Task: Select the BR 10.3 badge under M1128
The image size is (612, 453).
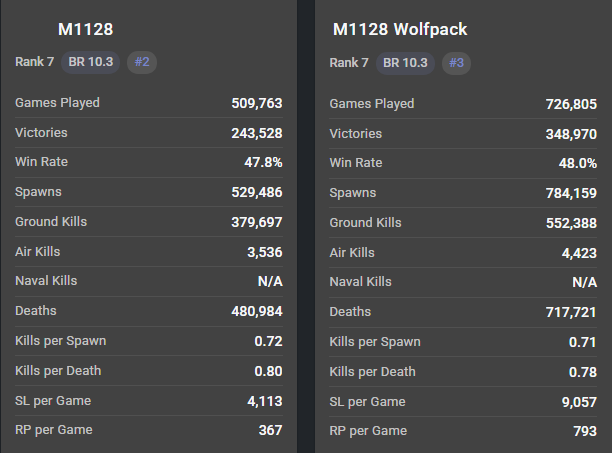Action: [91, 62]
